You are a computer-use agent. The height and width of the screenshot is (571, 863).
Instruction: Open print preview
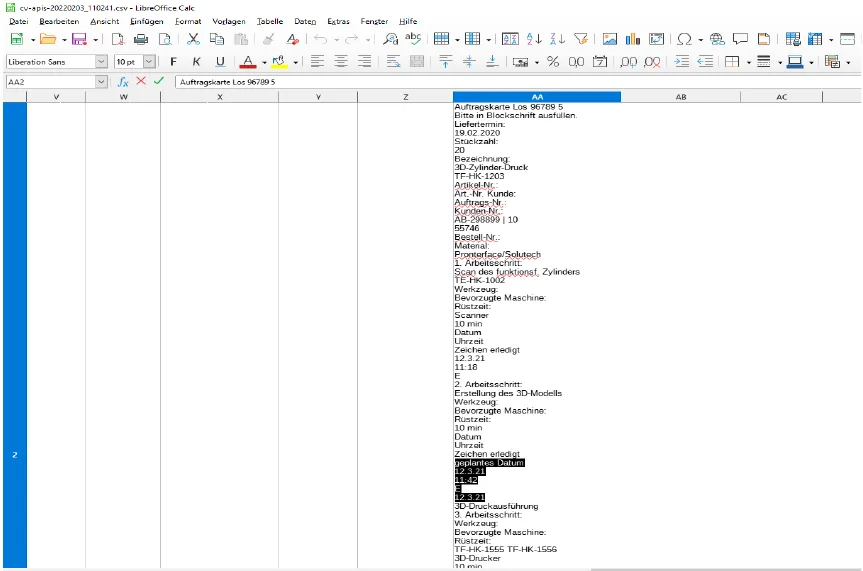pyautogui.click(x=165, y=39)
